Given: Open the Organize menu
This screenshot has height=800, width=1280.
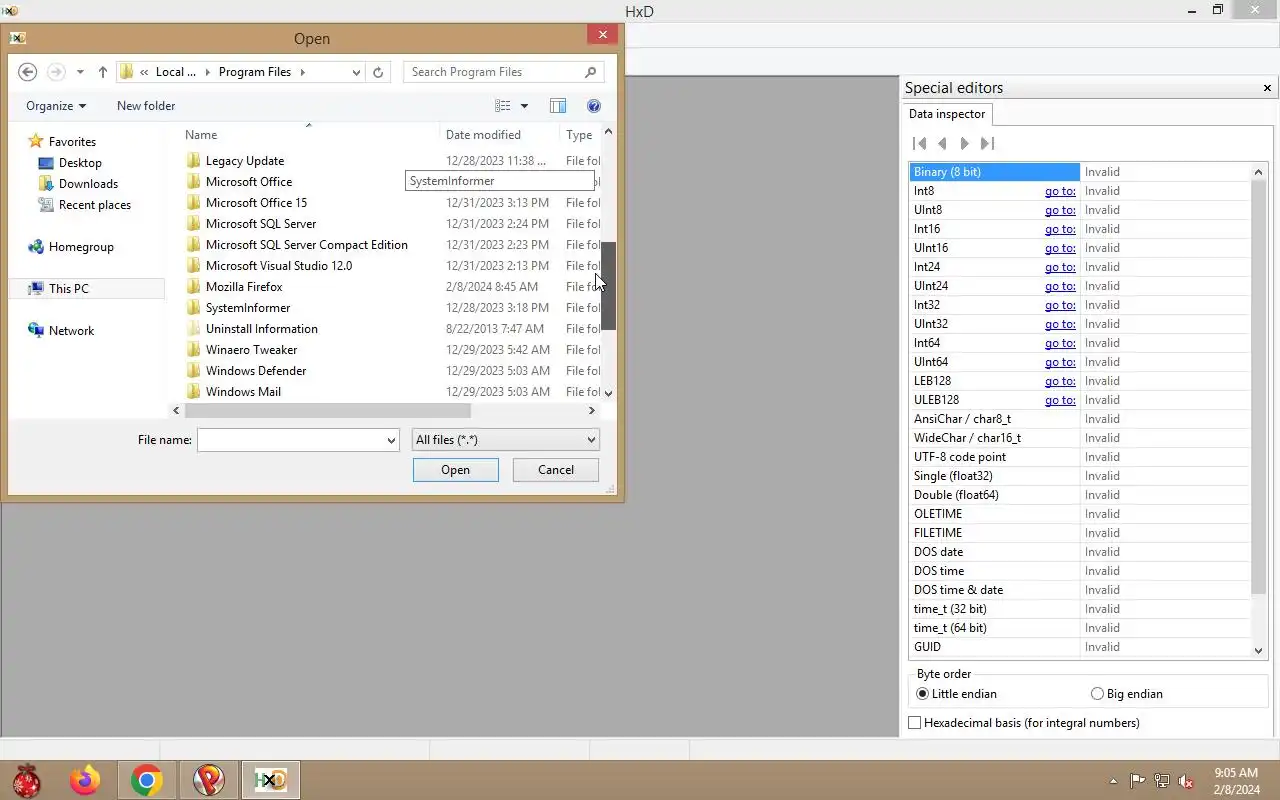Looking at the screenshot, I should coord(56,106).
